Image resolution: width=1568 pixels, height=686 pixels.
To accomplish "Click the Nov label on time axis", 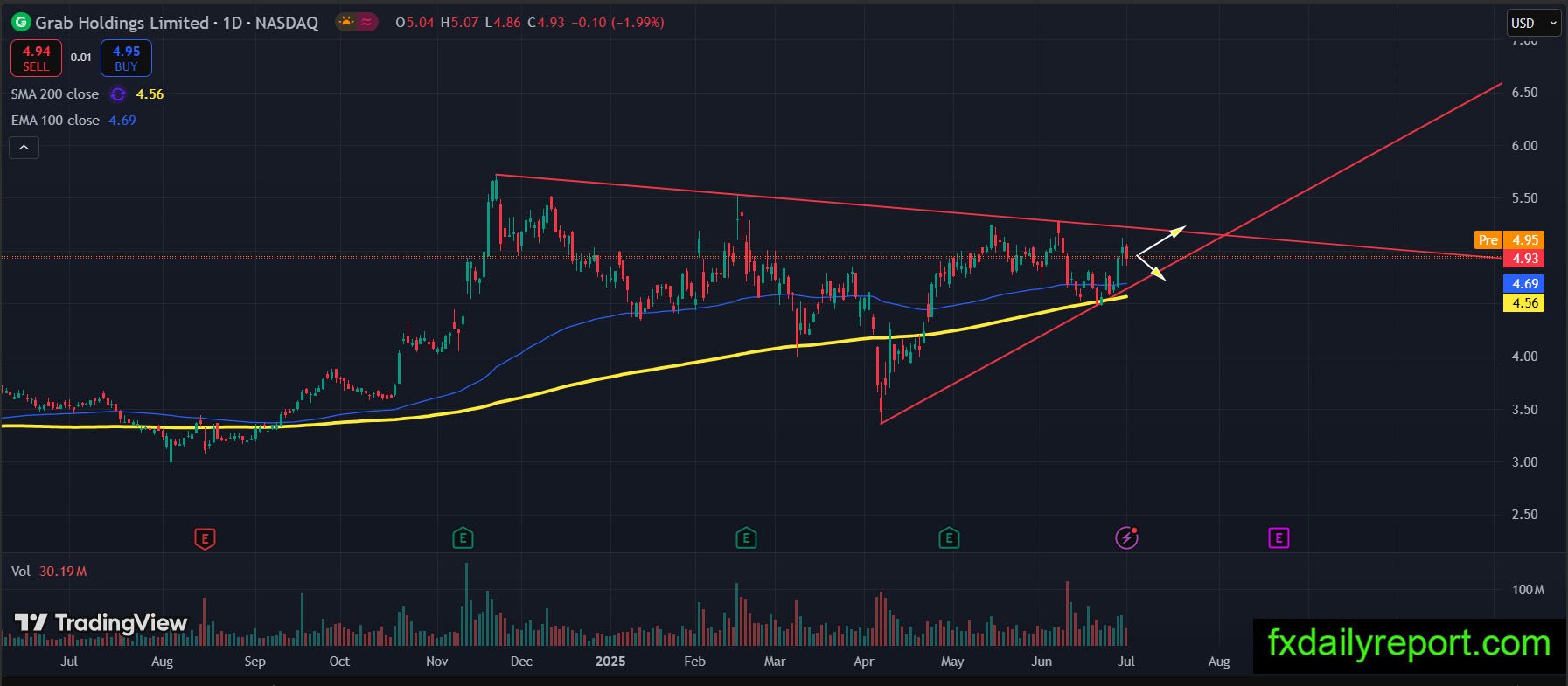I will pyautogui.click(x=436, y=662).
